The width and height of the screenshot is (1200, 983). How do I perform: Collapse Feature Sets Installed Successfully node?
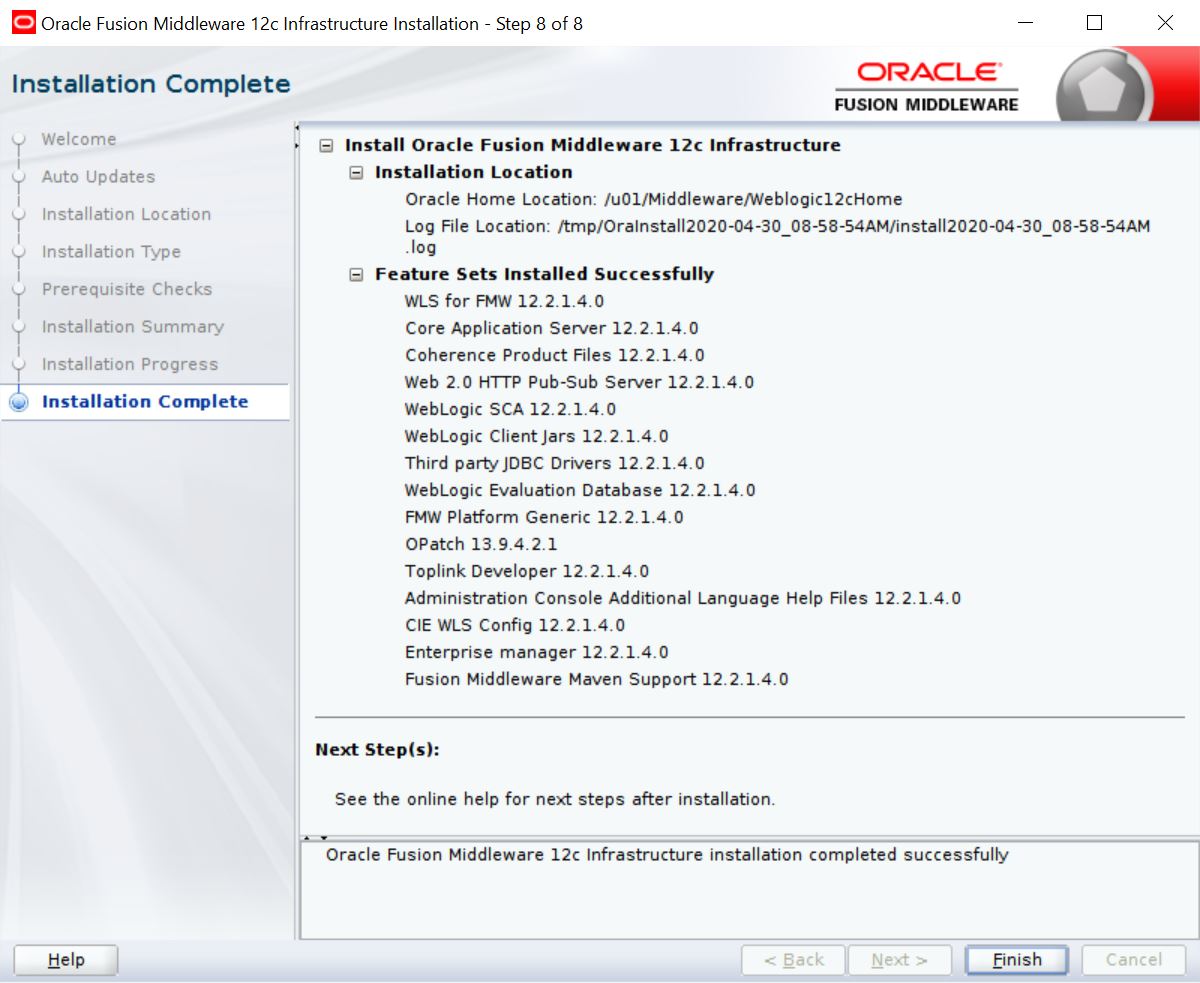[x=355, y=275]
